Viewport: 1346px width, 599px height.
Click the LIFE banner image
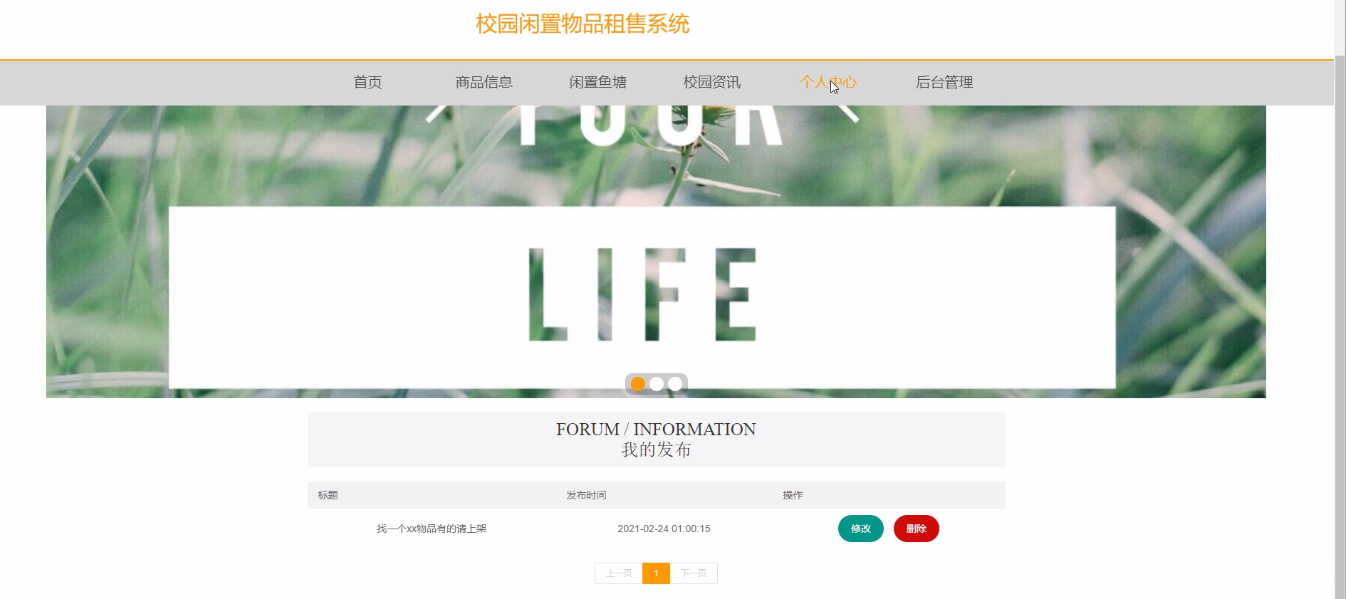(x=641, y=295)
